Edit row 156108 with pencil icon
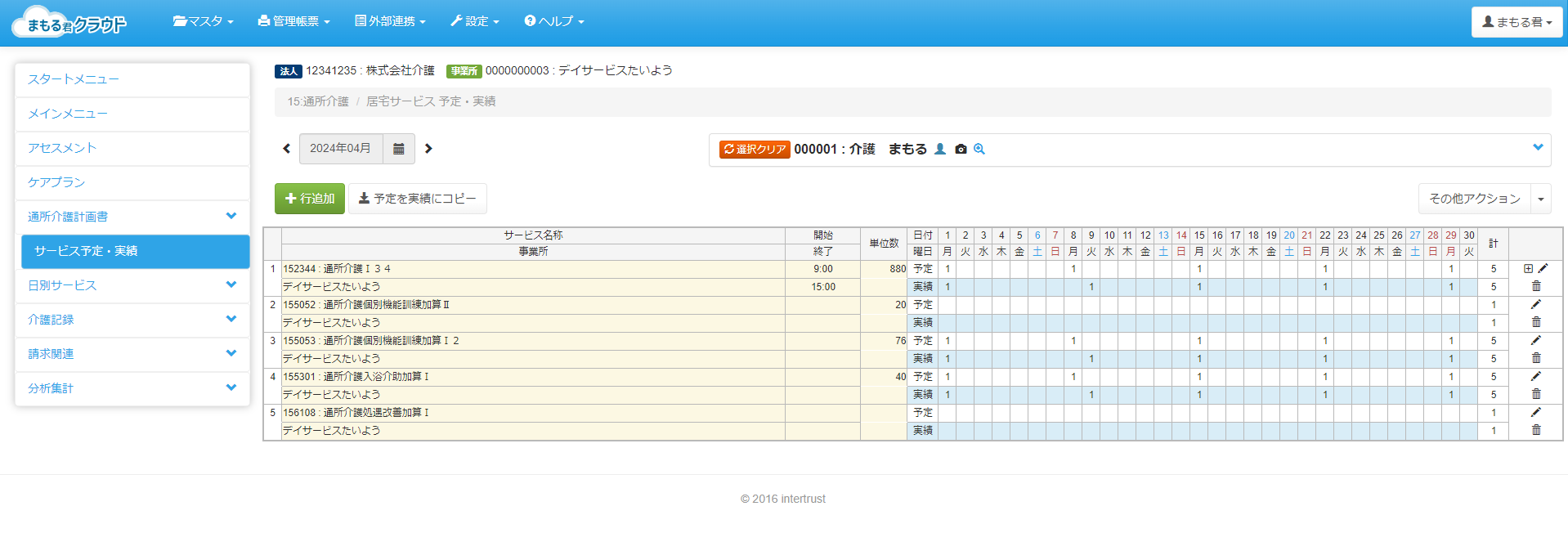 1536,412
